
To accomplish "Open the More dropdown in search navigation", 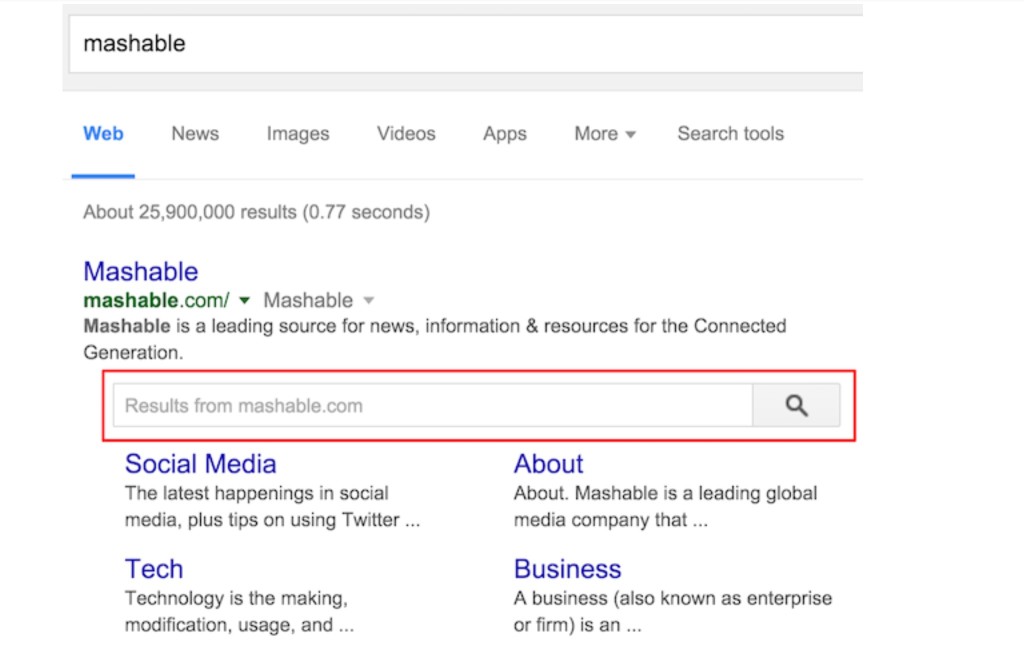I will click(604, 134).
